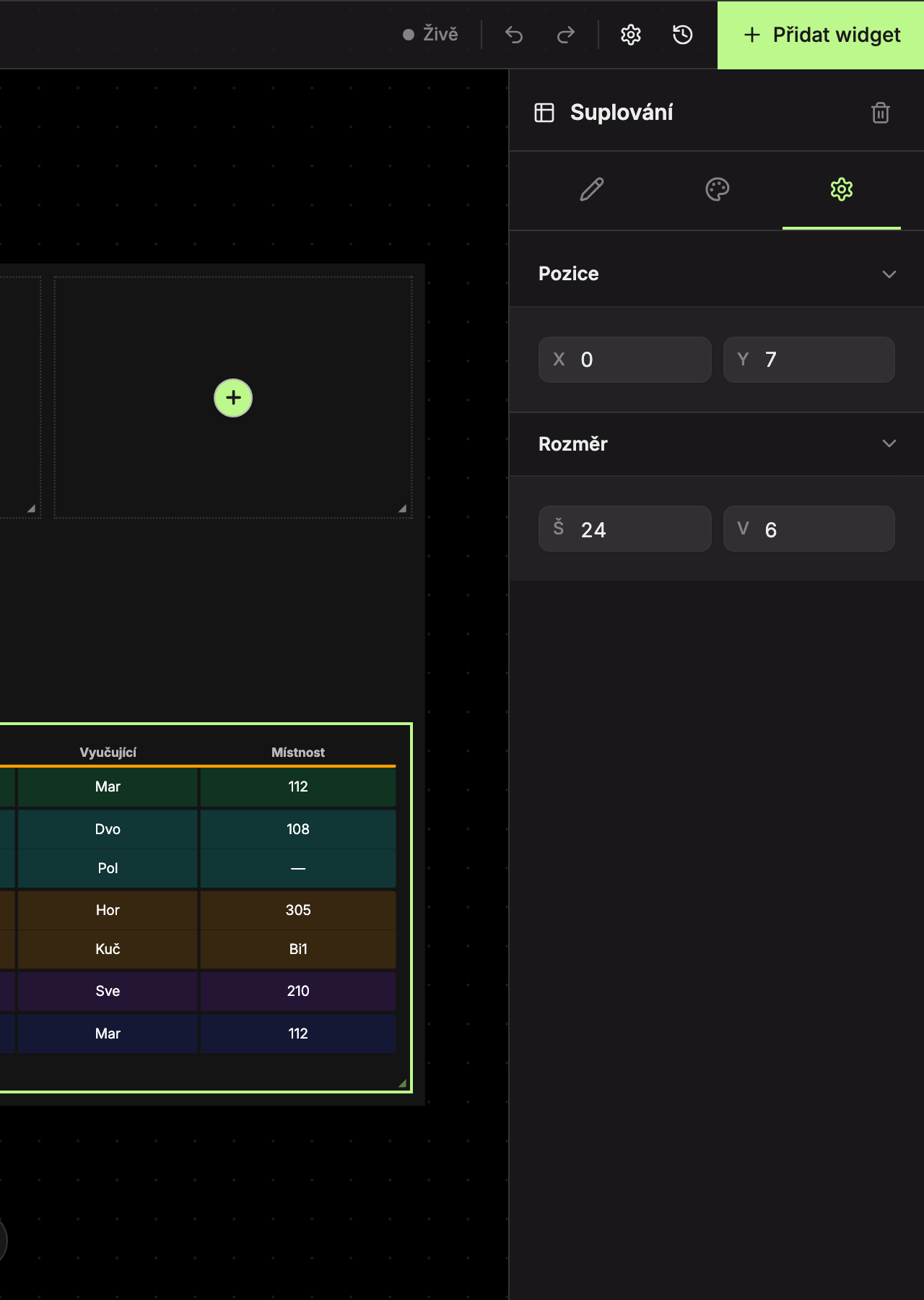
Task: Select the Kuč teacher cell
Action: 108,949
